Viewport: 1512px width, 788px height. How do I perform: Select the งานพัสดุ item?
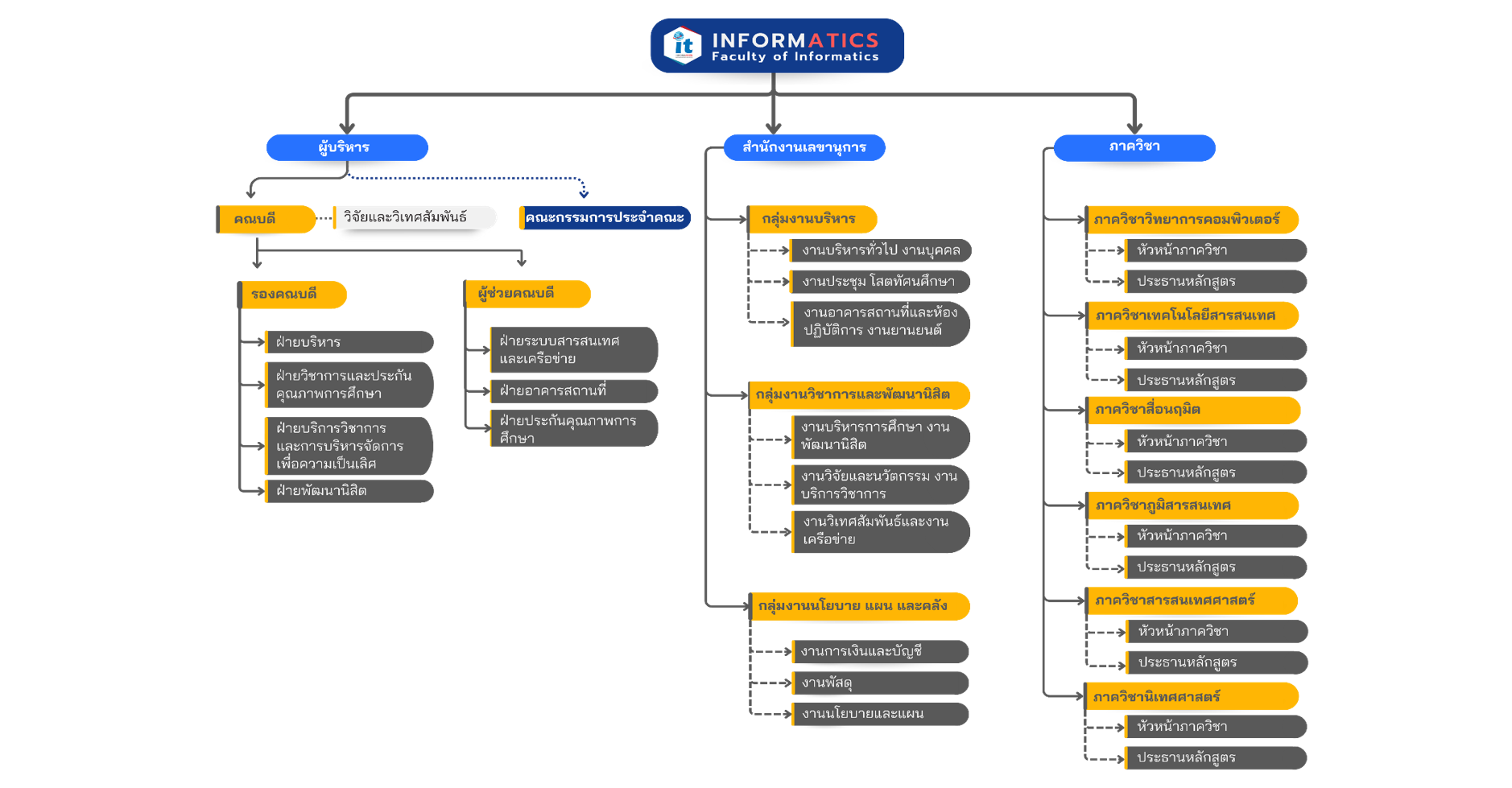tap(880, 683)
